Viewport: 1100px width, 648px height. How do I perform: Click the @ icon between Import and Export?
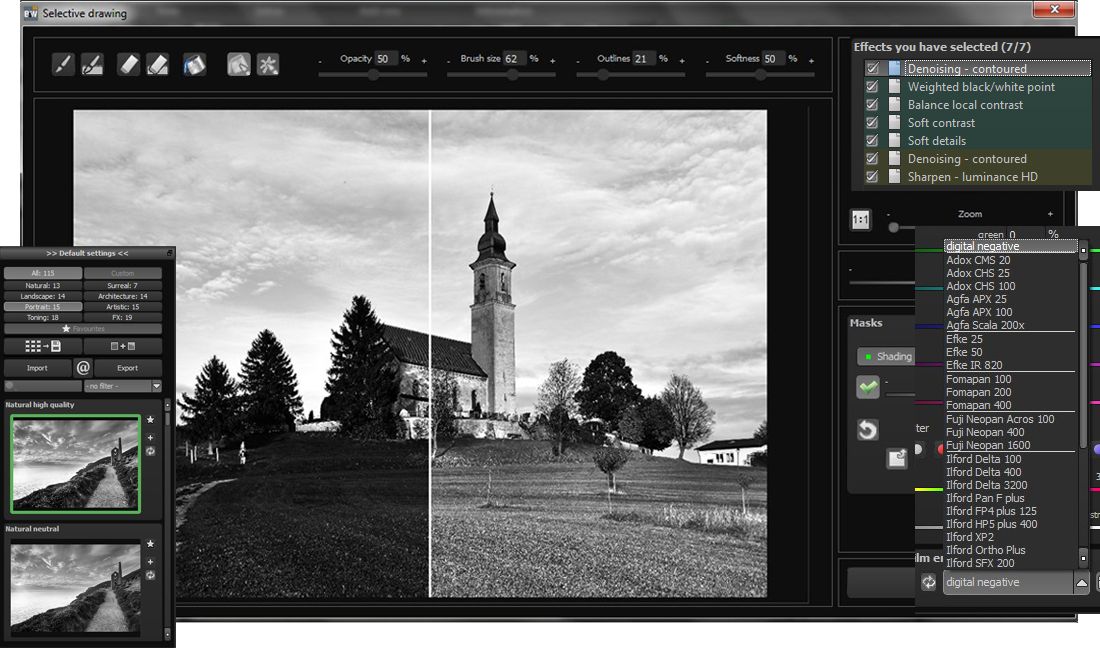click(83, 368)
